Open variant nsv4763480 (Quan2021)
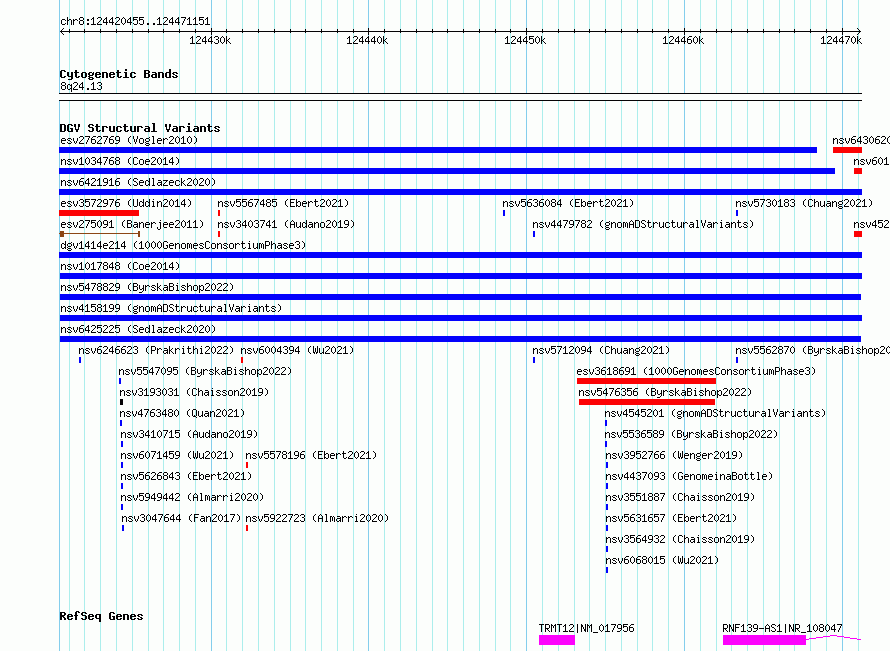890x651 pixels. [182, 413]
